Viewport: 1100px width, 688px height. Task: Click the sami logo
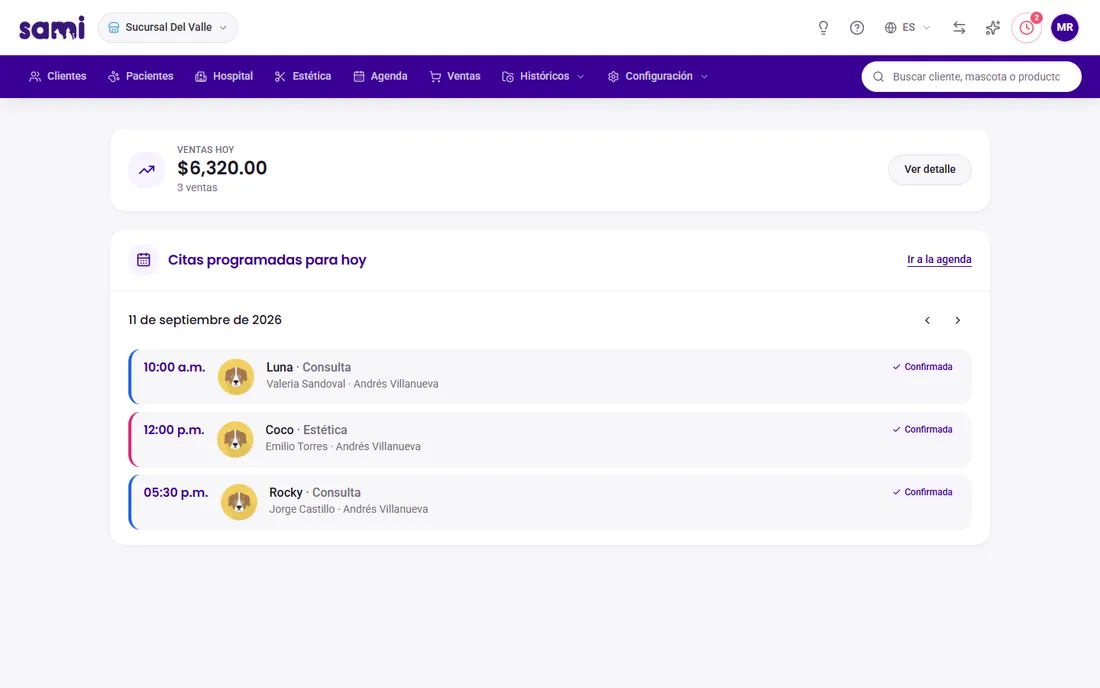click(52, 27)
